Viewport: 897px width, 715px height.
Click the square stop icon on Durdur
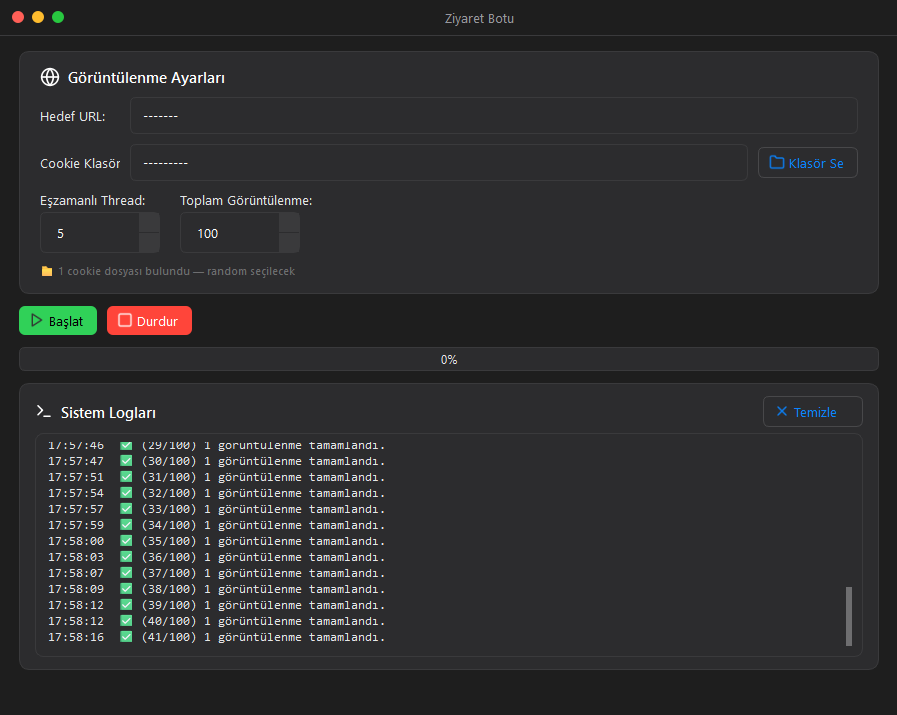[x=125, y=320]
